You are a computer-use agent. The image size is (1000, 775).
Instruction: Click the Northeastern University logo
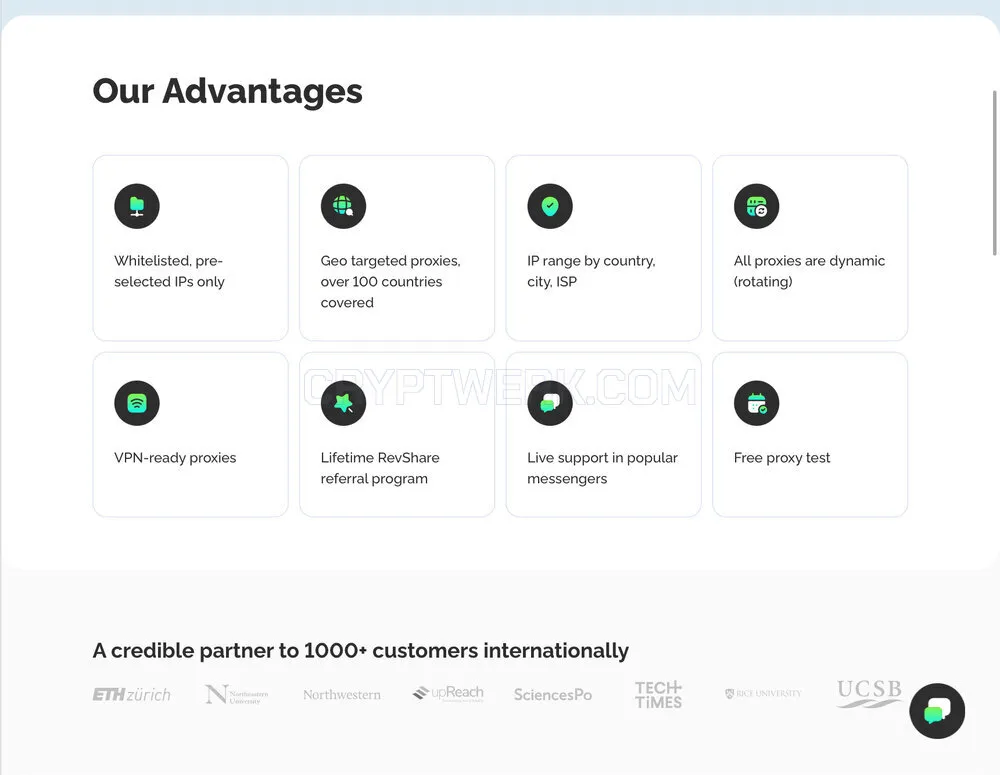coord(237,694)
